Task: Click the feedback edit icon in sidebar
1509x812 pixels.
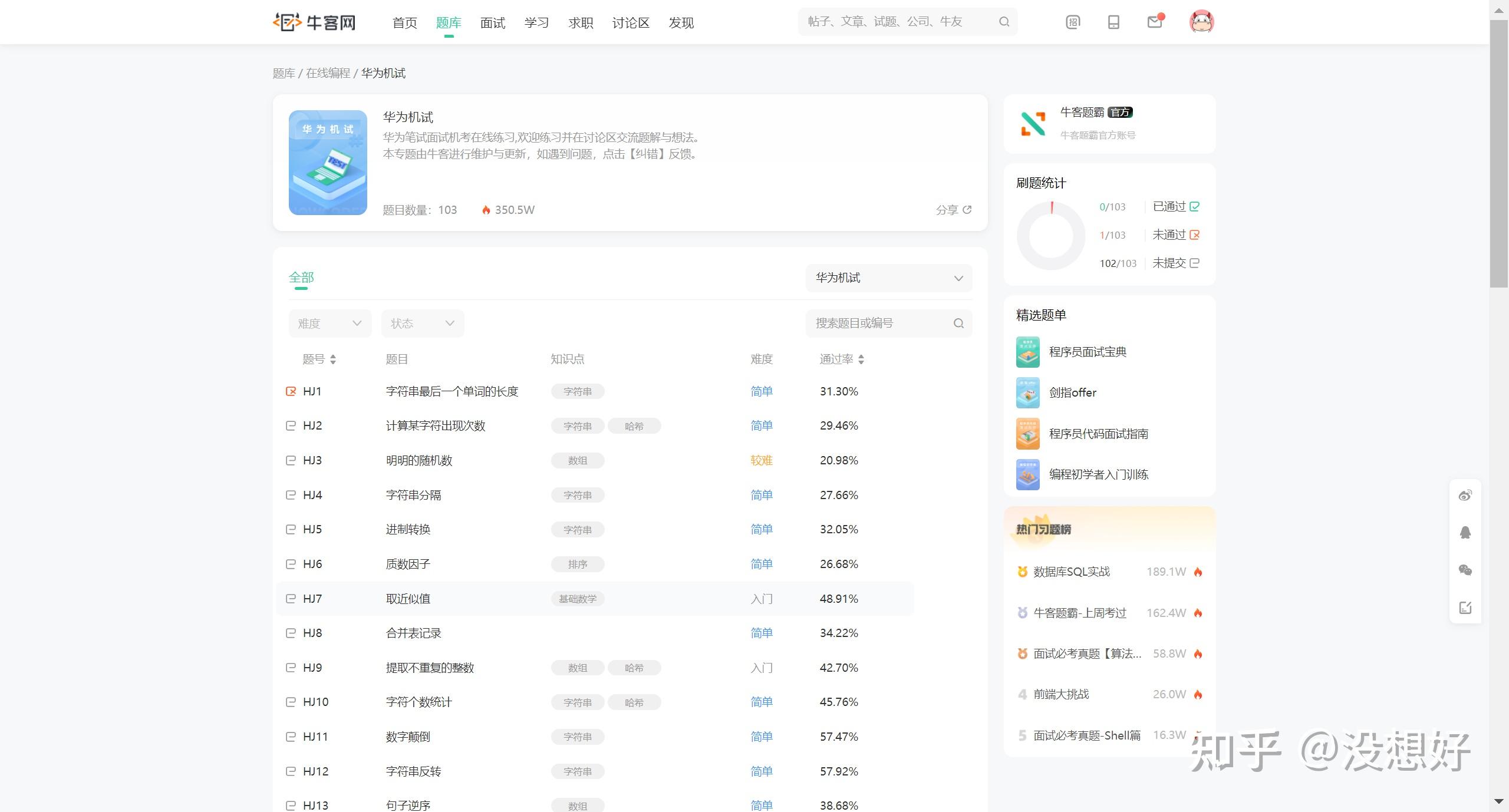Action: click(x=1465, y=608)
